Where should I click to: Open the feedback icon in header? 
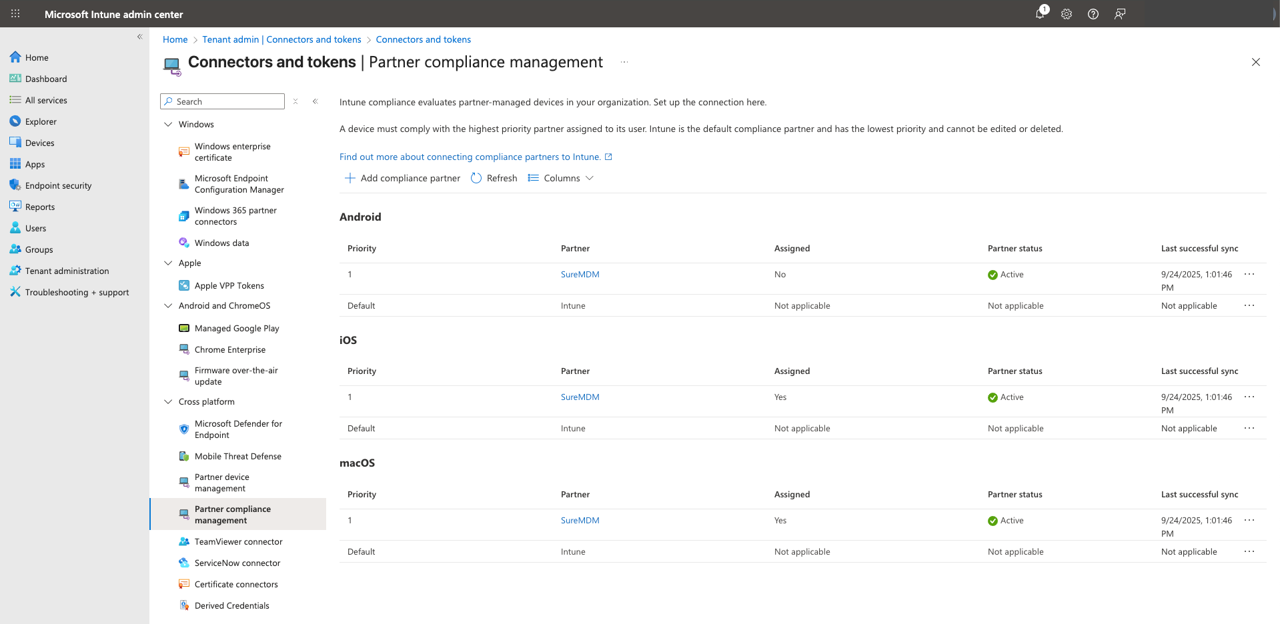click(1120, 14)
